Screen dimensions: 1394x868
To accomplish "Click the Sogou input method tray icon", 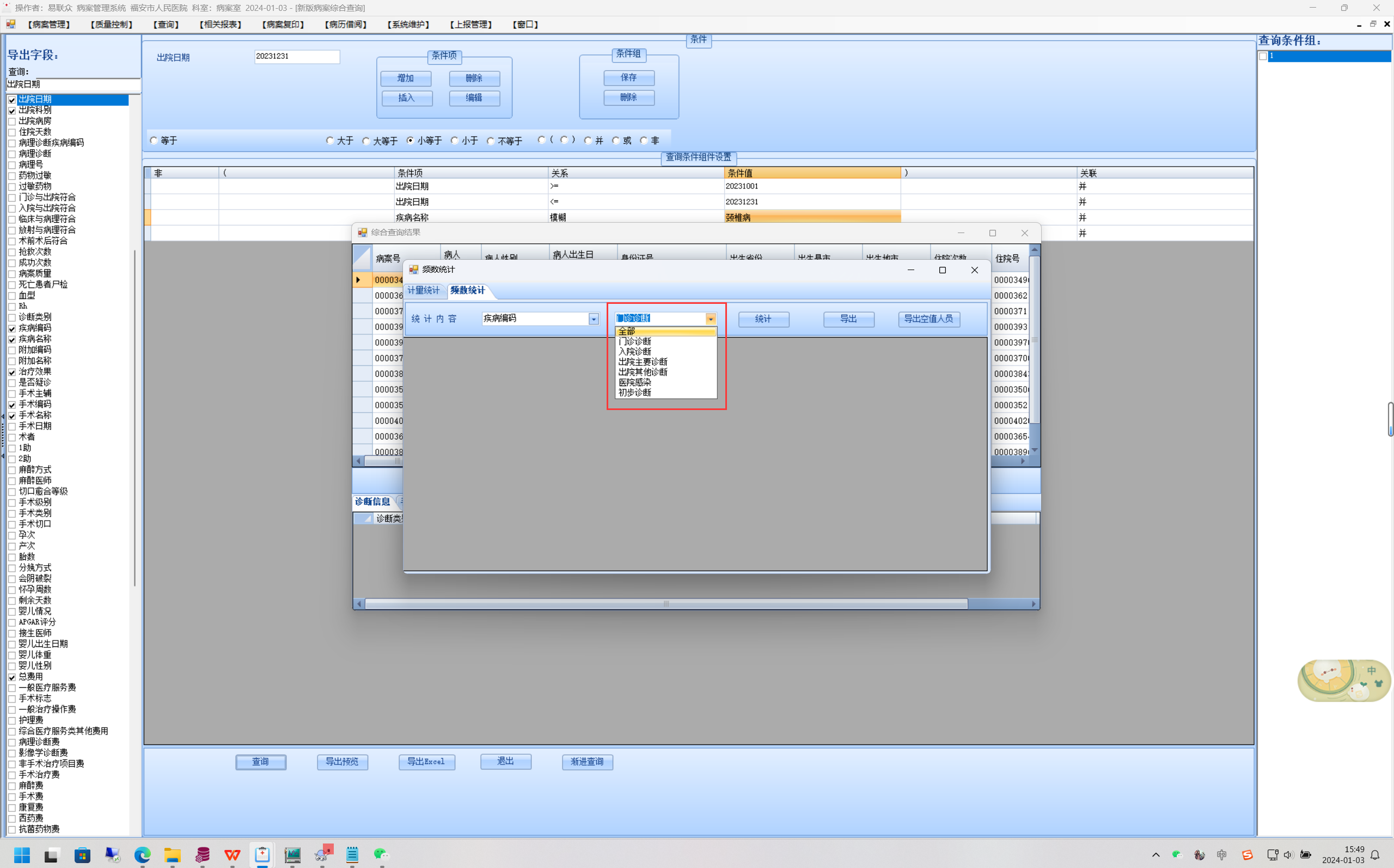I will (x=1247, y=855).
